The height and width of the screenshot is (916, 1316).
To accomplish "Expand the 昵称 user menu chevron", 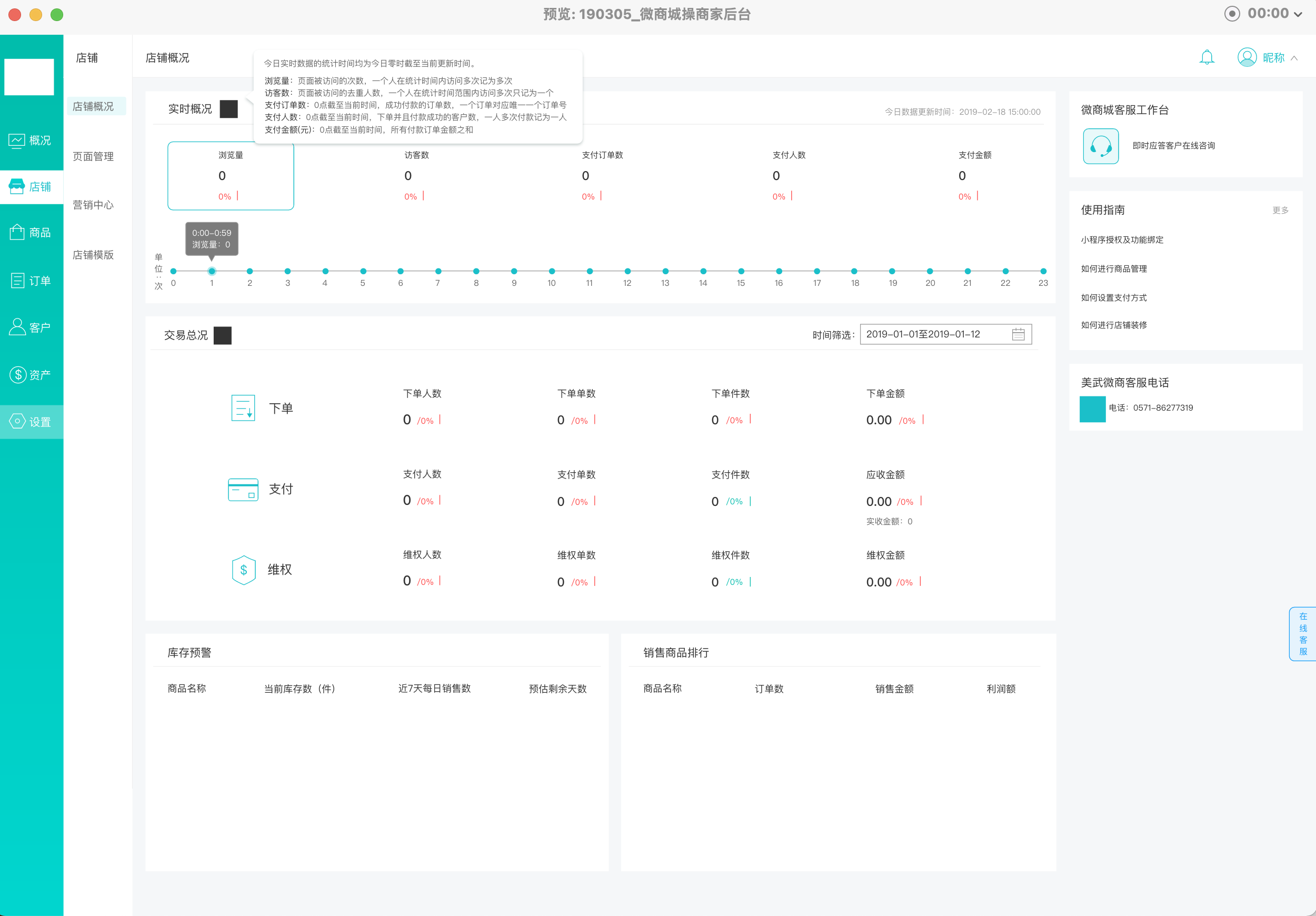I will pos(1294,58).
